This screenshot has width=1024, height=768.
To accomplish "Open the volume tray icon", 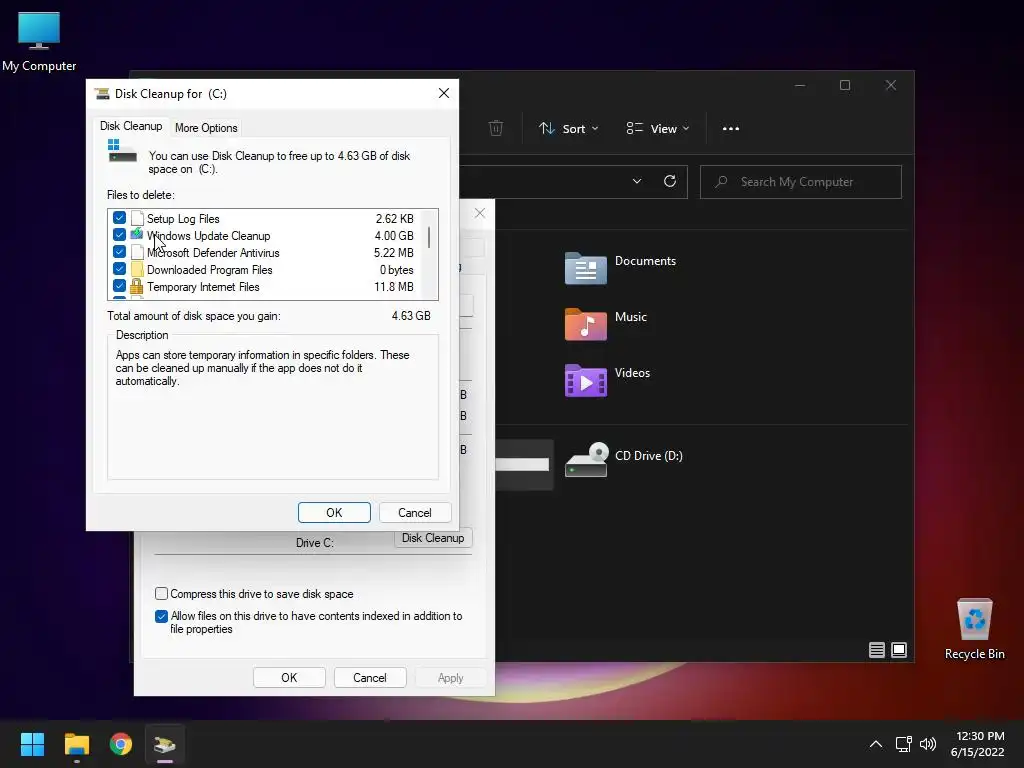I will (x=927, y=744).
